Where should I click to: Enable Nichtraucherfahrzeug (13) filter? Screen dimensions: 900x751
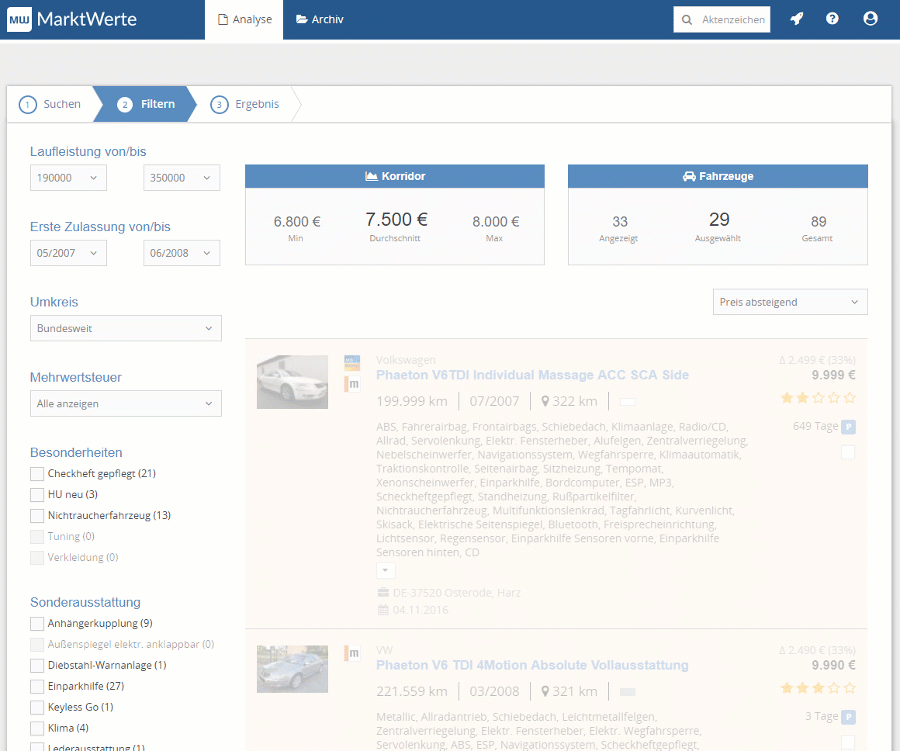coord(37,516)
